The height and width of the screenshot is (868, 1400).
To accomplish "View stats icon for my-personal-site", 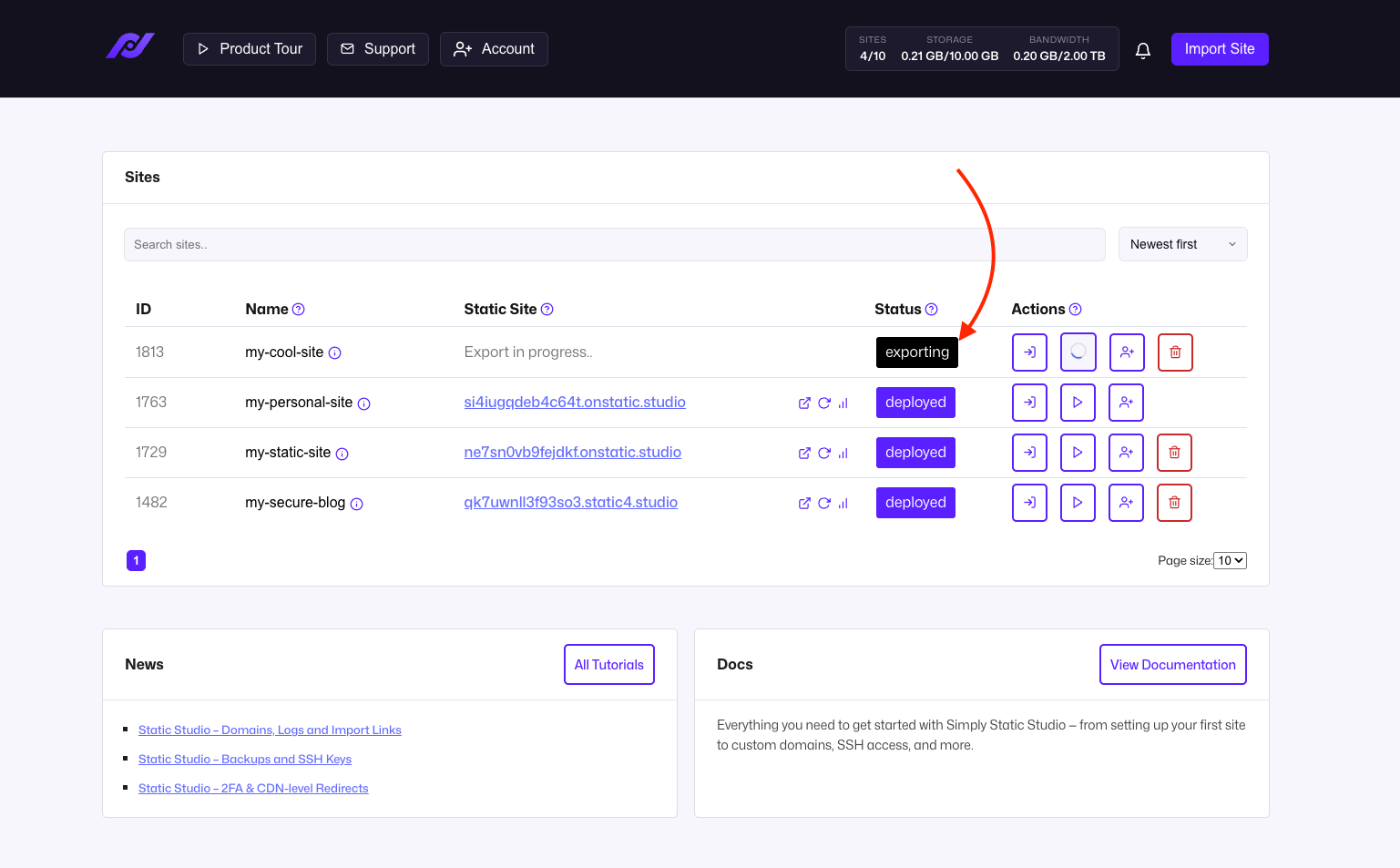I will tap(843, 403).
